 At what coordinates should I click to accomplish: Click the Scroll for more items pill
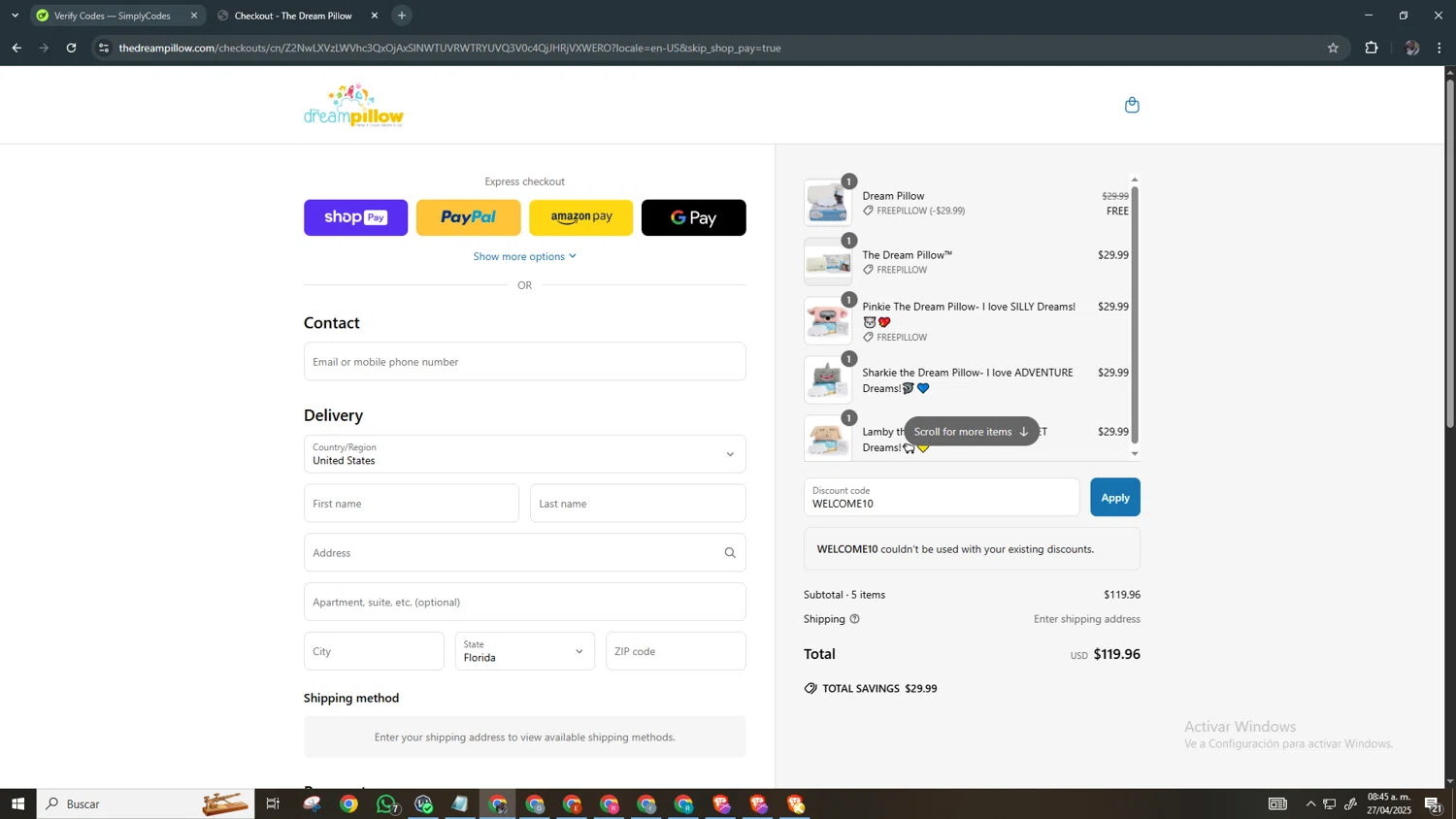click(x=971, y=432)
